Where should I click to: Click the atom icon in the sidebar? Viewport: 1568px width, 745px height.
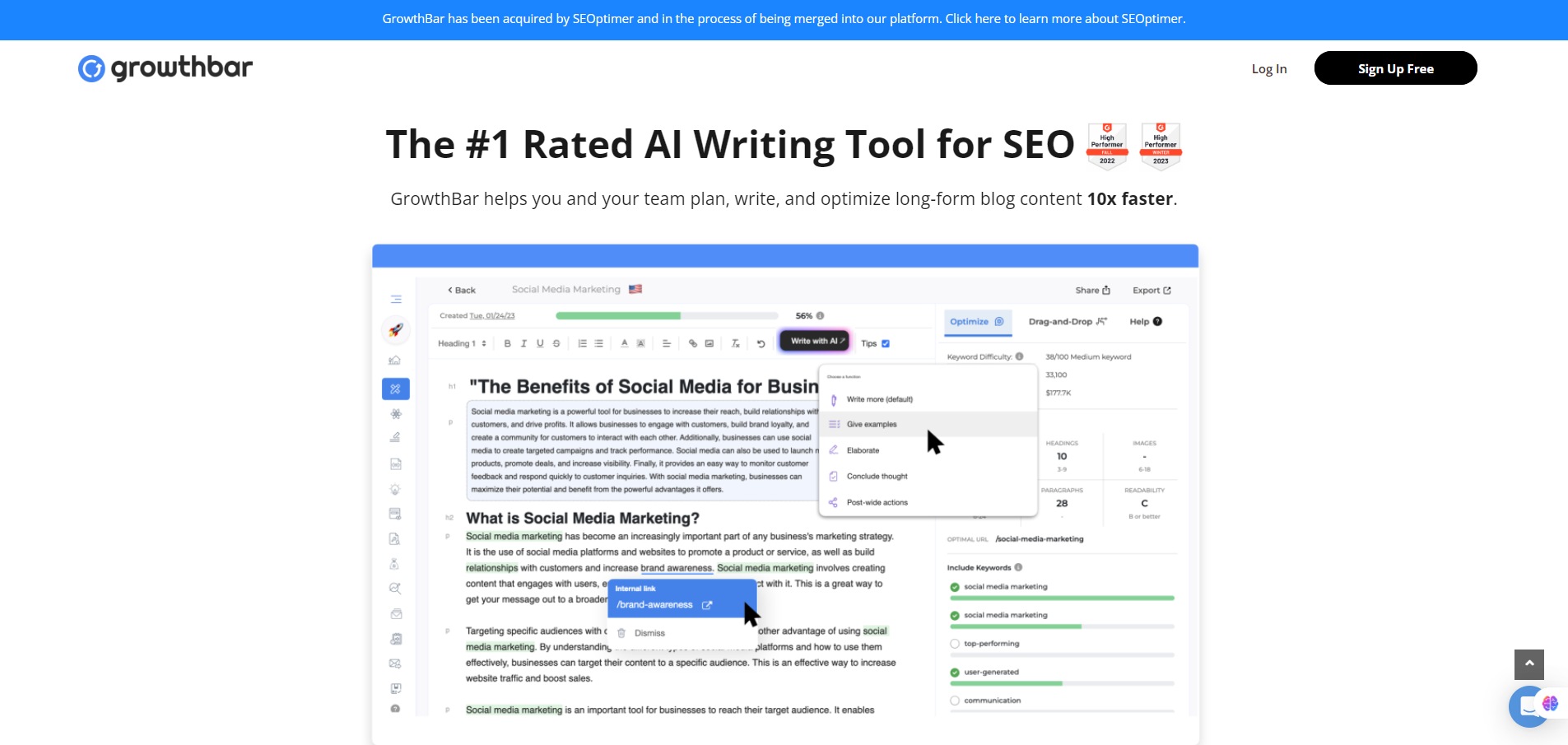tap(396, 414)
